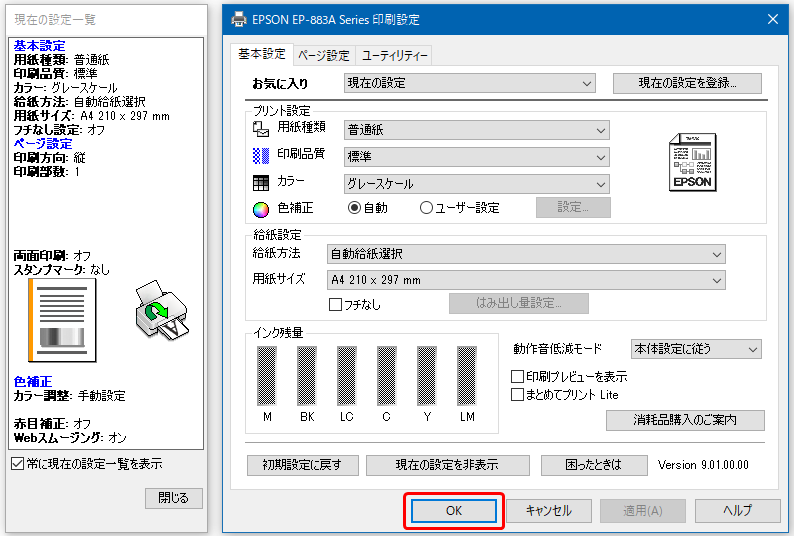
Task: Click 現在の設定を非表示 button
Action: (x=447, y=465)
